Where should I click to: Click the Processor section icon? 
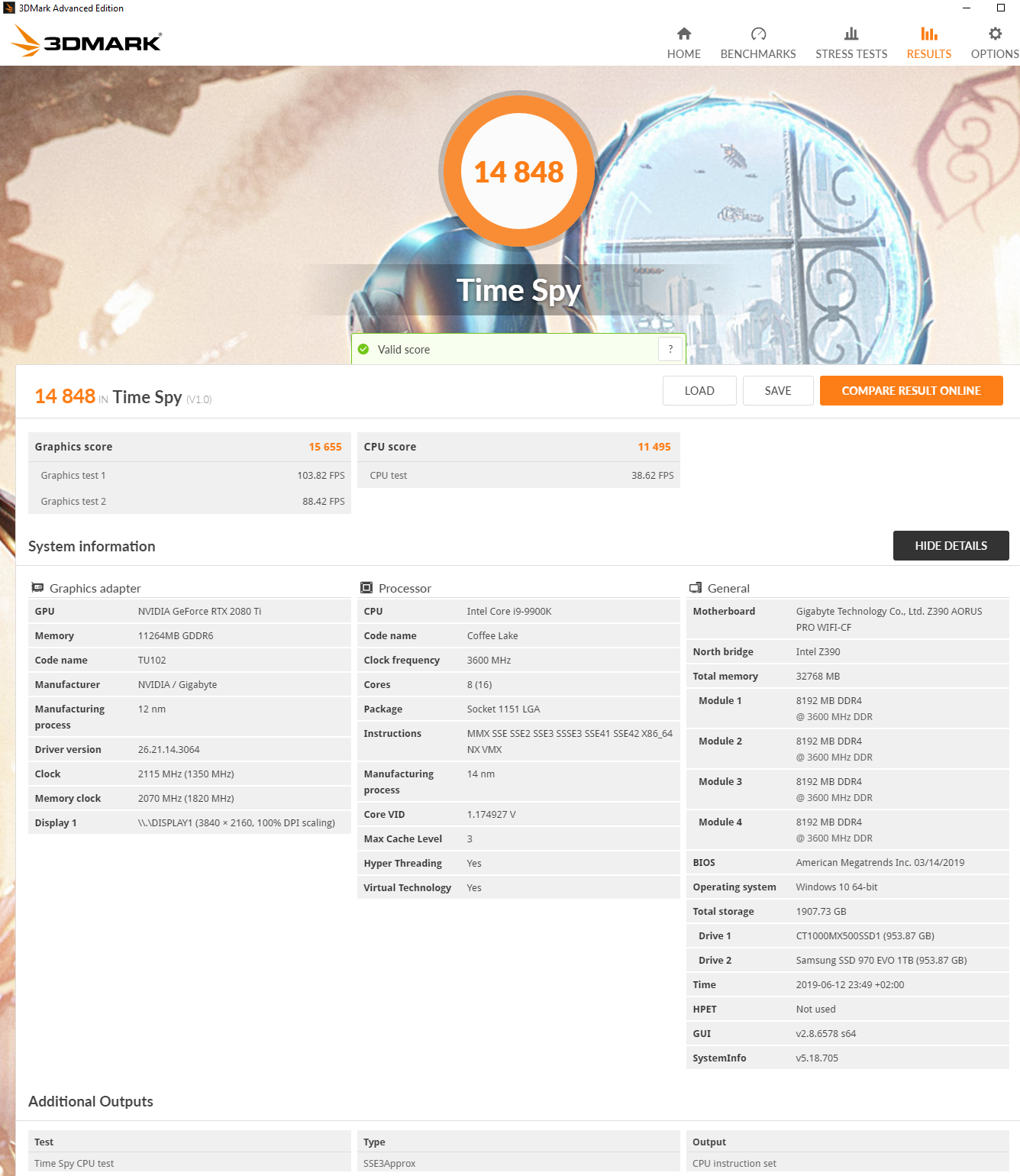pos(366,587)
